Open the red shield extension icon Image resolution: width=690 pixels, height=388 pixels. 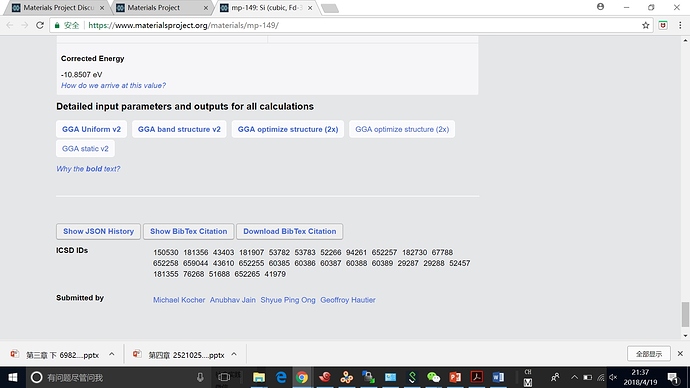coord(663,26)
